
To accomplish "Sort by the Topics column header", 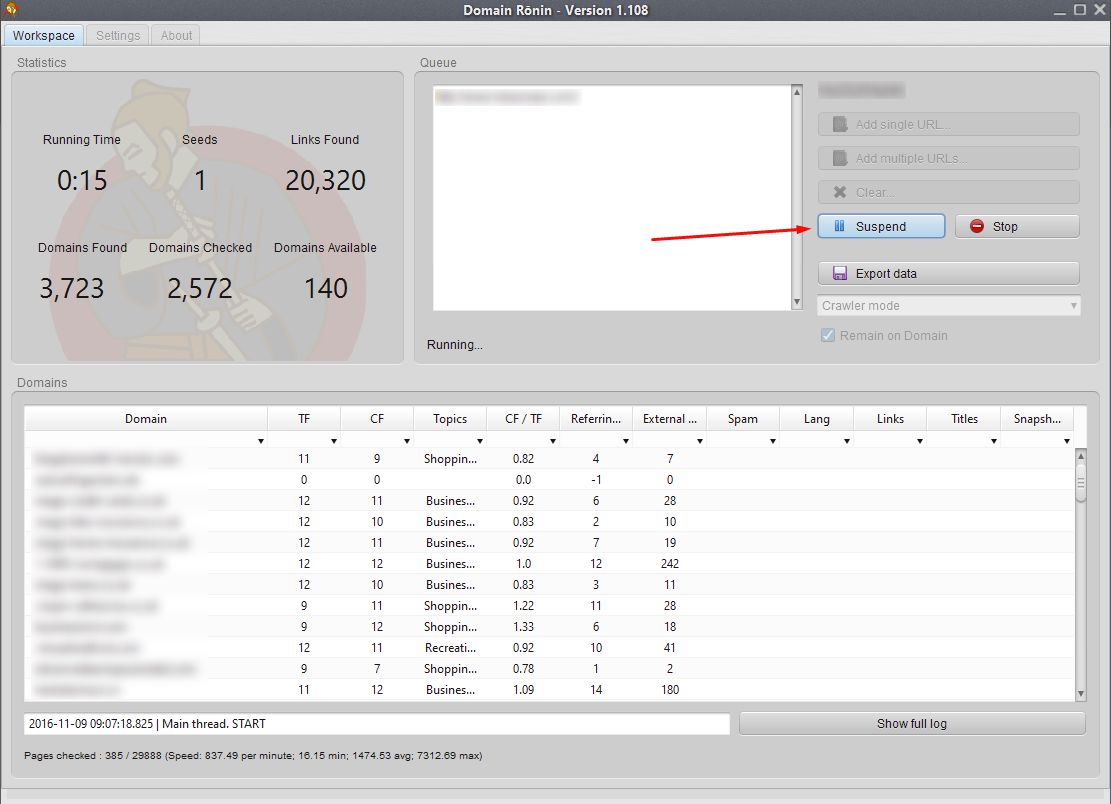I will 450,419.
